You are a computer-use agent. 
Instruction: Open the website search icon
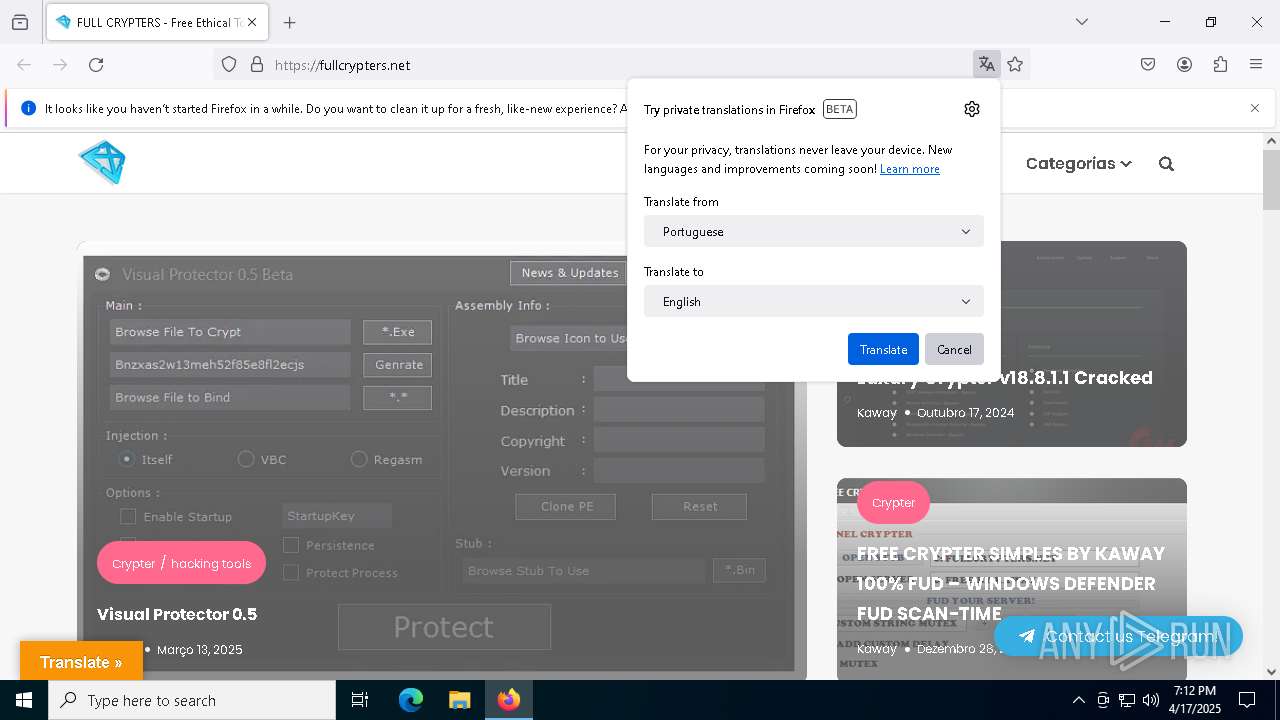1166,163
